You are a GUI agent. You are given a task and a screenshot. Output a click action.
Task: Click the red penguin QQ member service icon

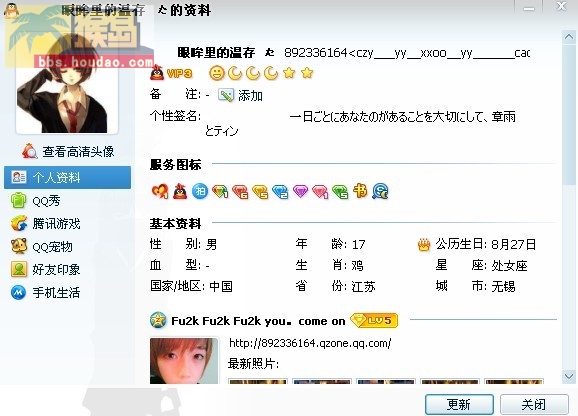180,191
